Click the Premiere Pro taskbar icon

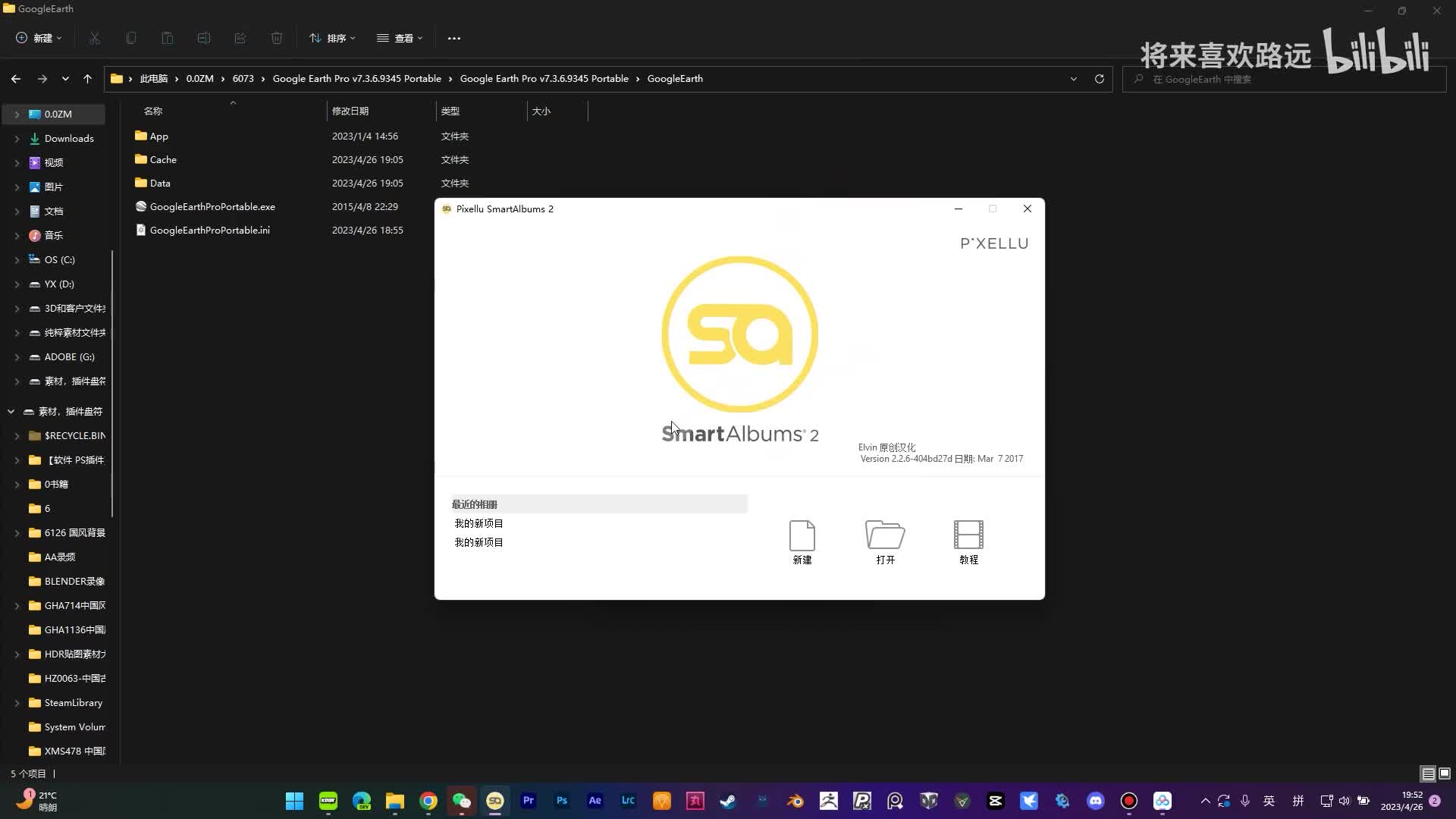point(529,801)
